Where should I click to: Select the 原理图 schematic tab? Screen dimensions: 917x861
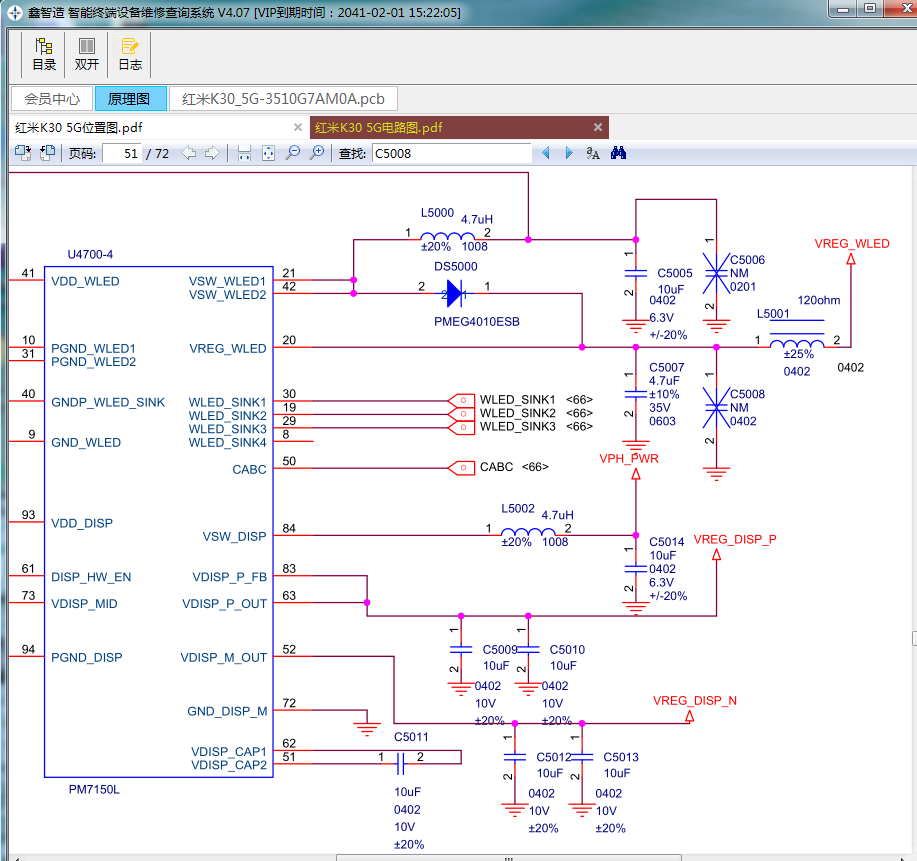pyautogui.click(x=130, y=99)
